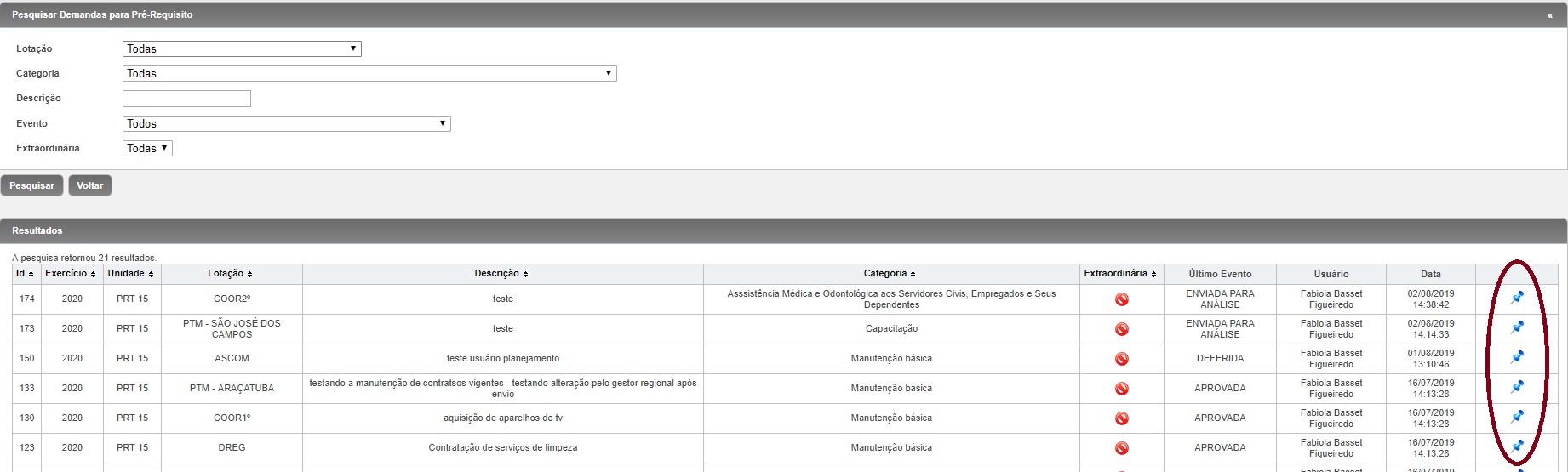This screenshot has width=1568, height=472.
Task: Sort results by Categoria column header
Action: click(890, 274)
